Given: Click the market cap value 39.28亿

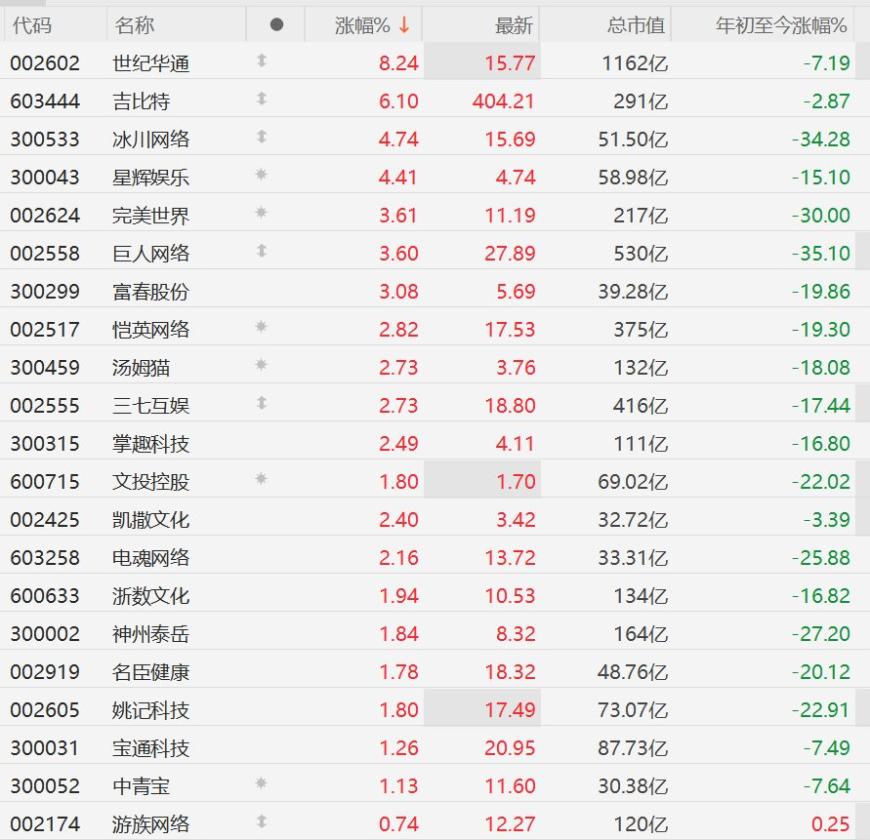Looking at the screenshot, I should pos(633,292).
